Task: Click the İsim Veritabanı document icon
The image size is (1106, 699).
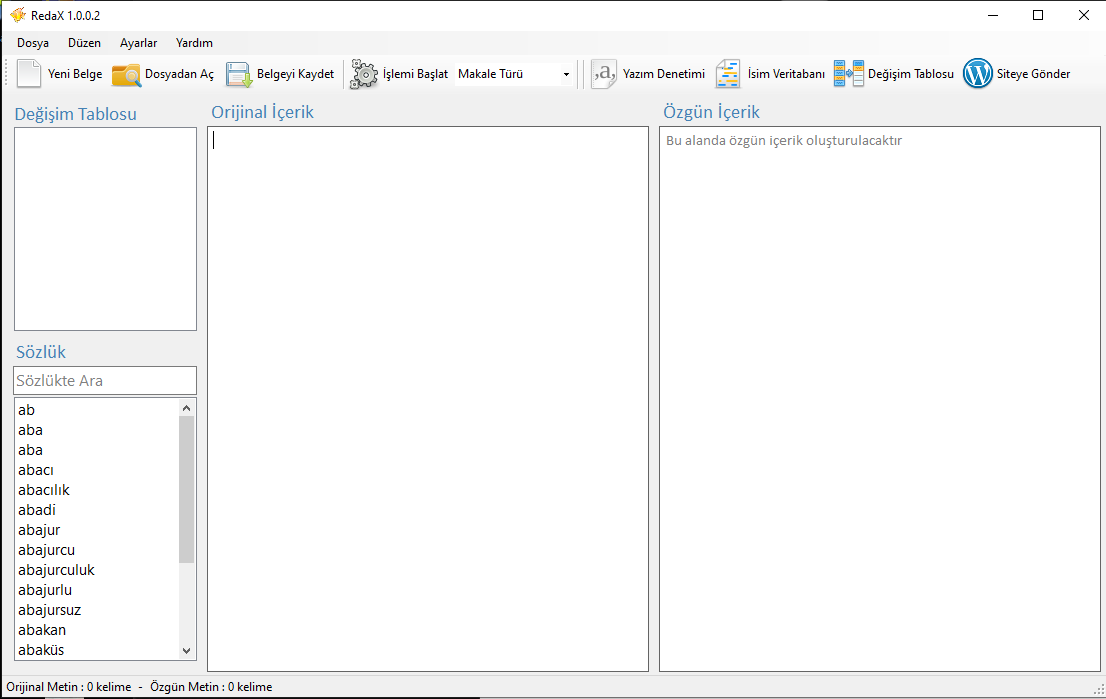Action: coord(728,74)
